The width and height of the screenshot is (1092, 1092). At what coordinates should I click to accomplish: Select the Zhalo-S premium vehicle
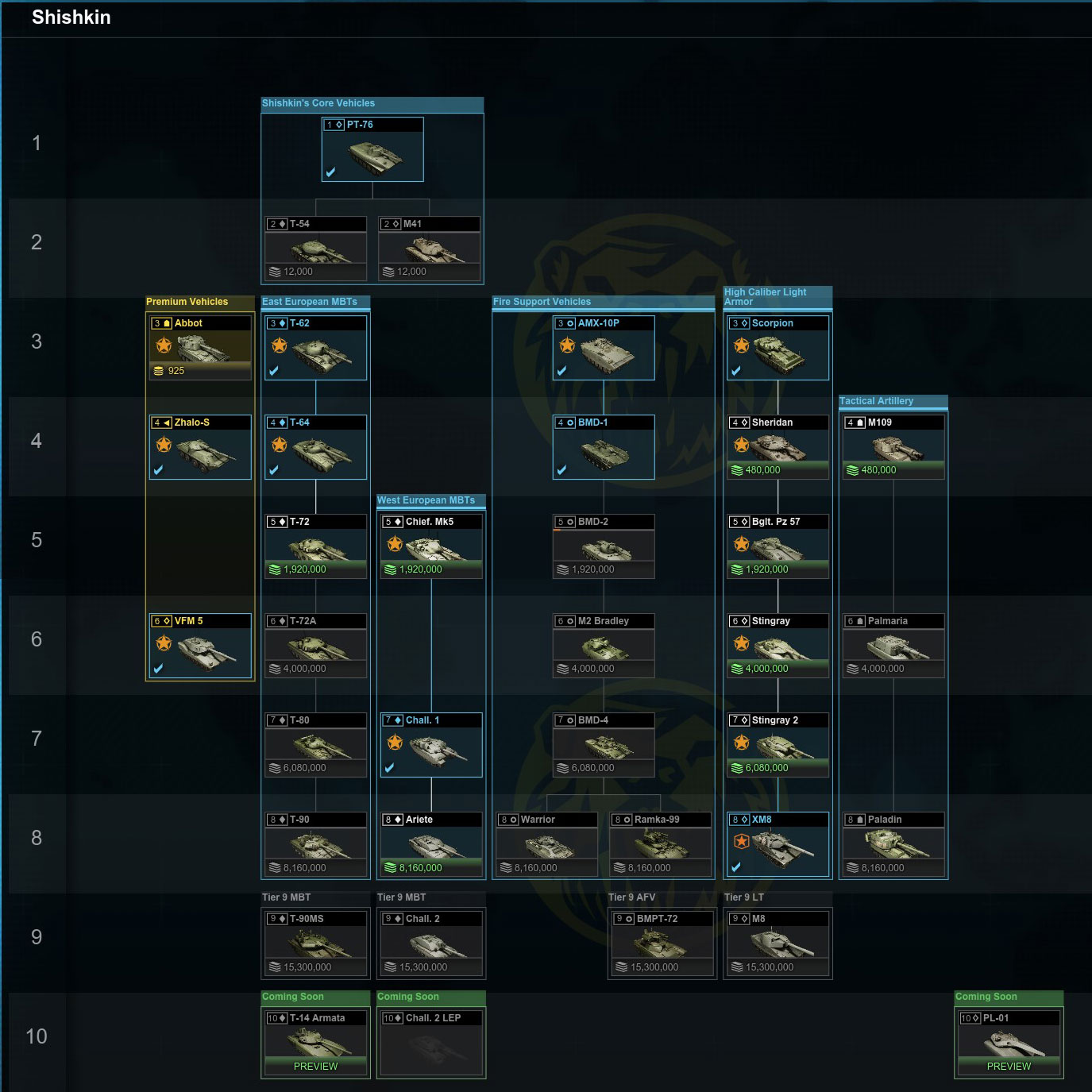201,447
